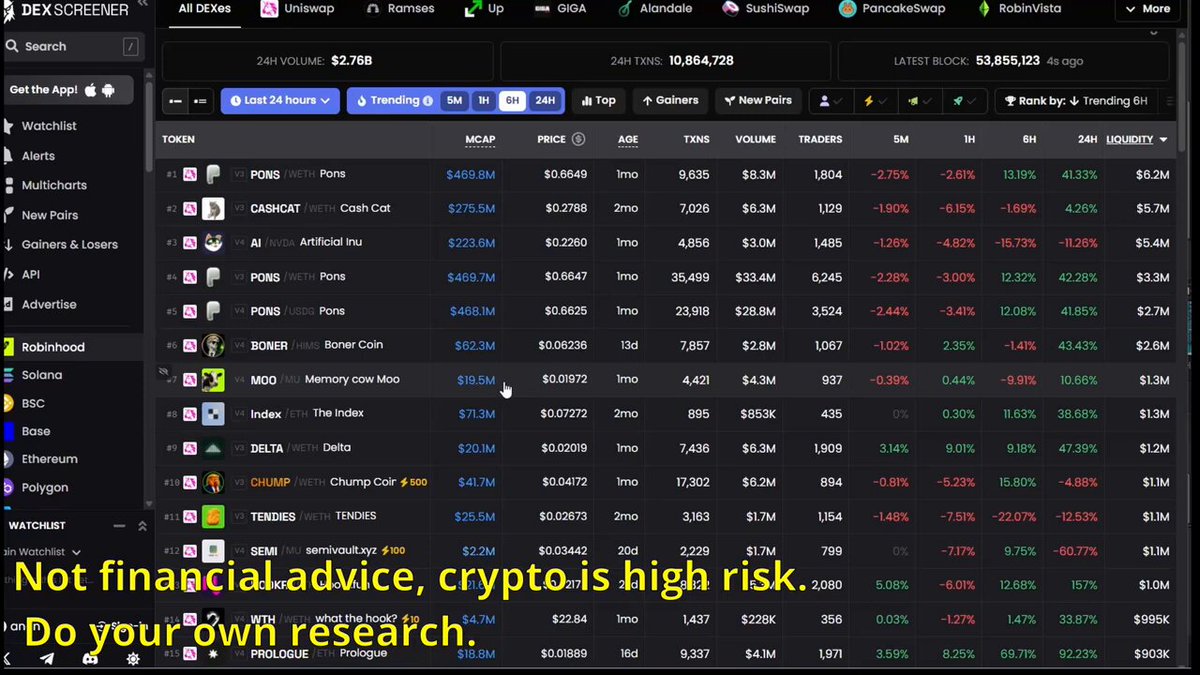Screen dimensions: 1200x675
Task: Open the Last 24 hours dropdown
Action: [x=280, y=101]
